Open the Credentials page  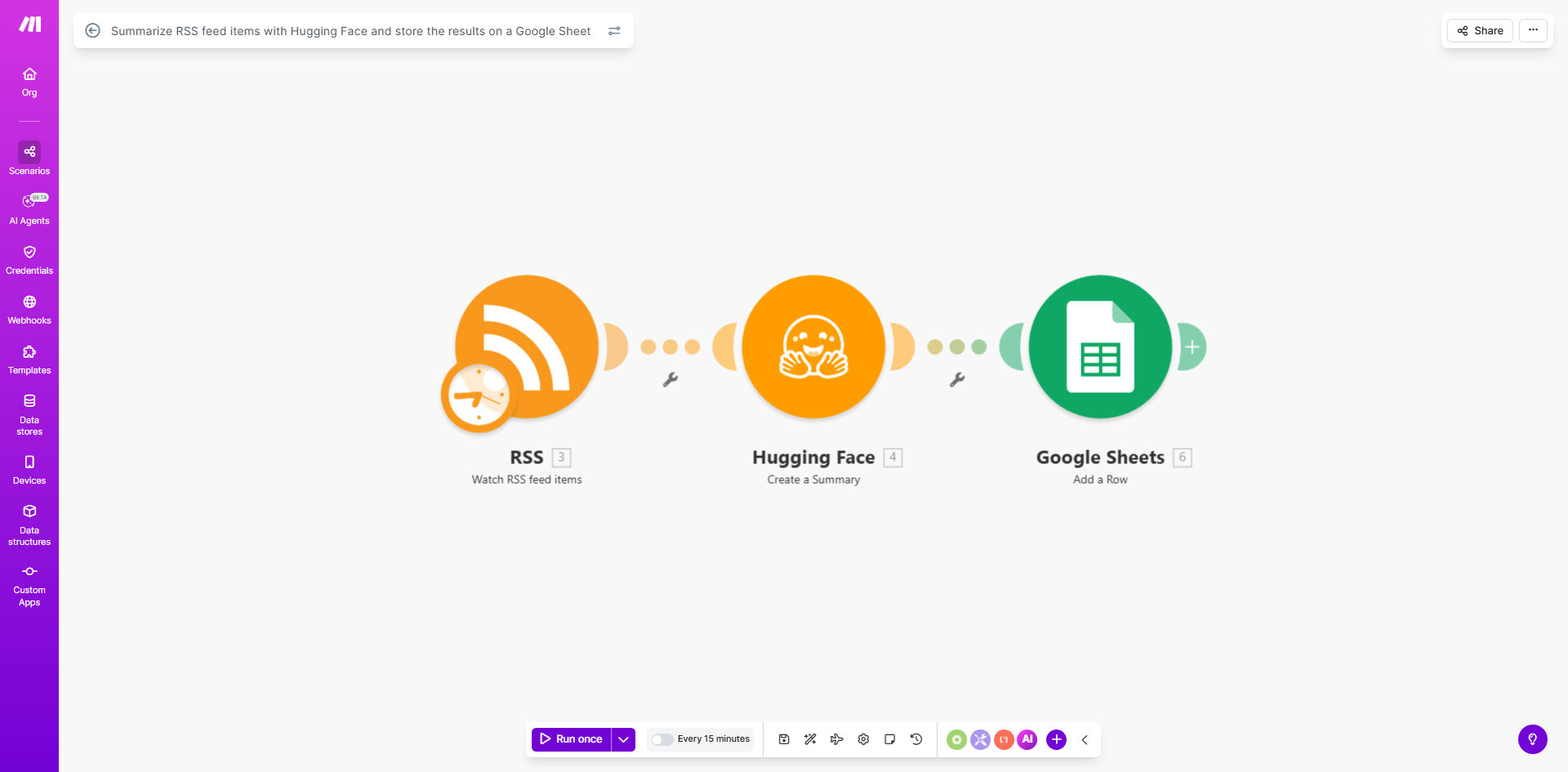(x=29, y=260)
